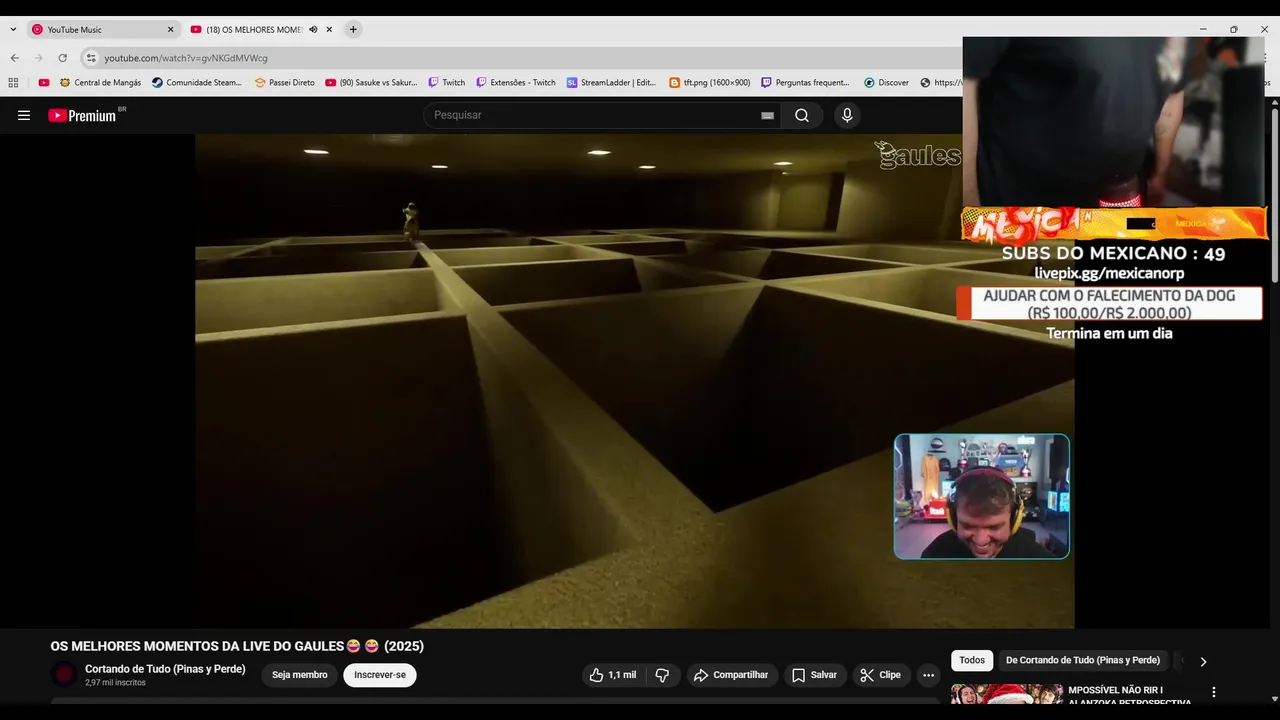Open the tft.png (1600×900) bookmark
The image size is (1280, 720).
point(709,83)
